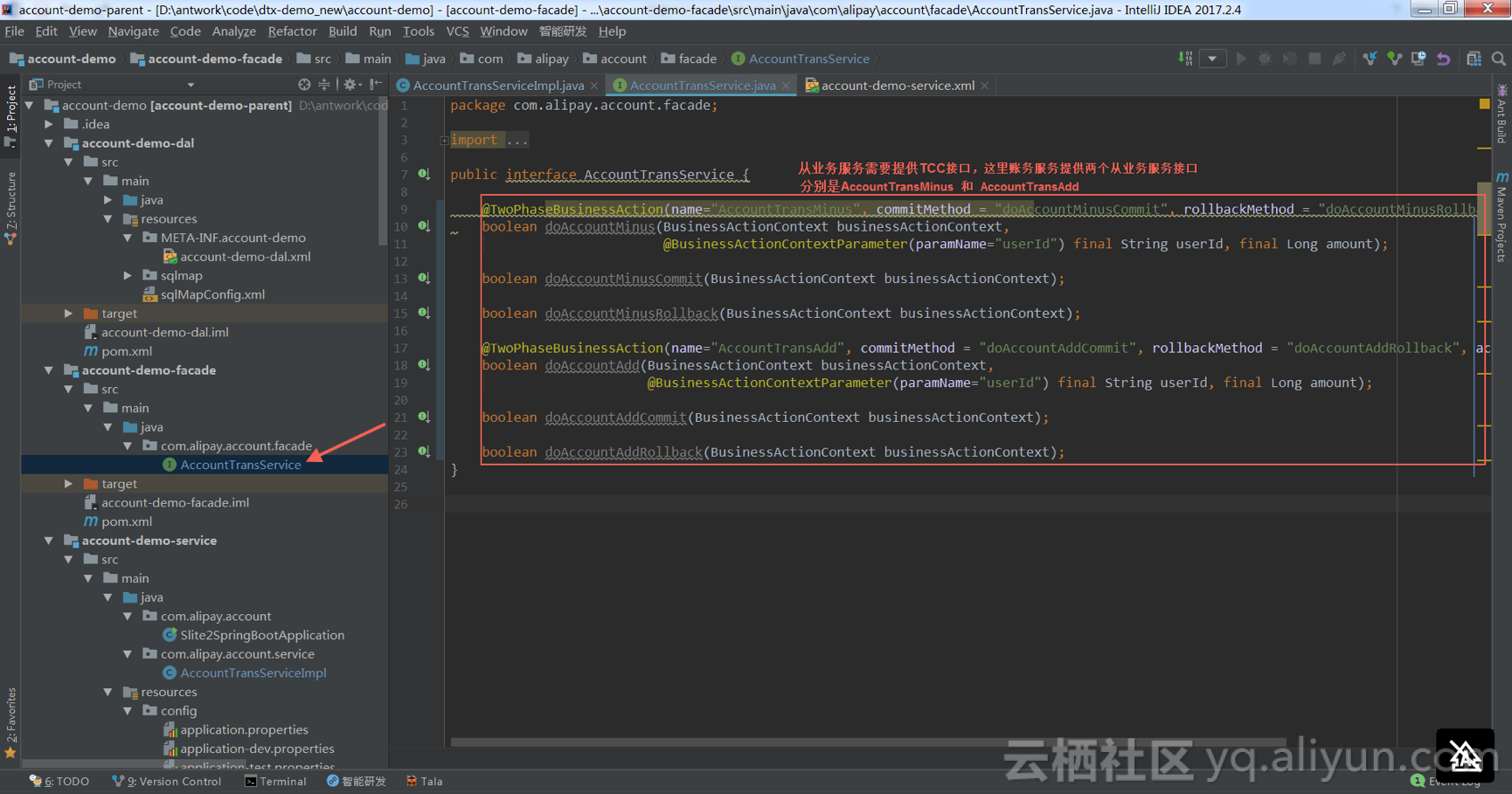
Task: Toggle the 9: Version Control window
Action: [167, 781]
